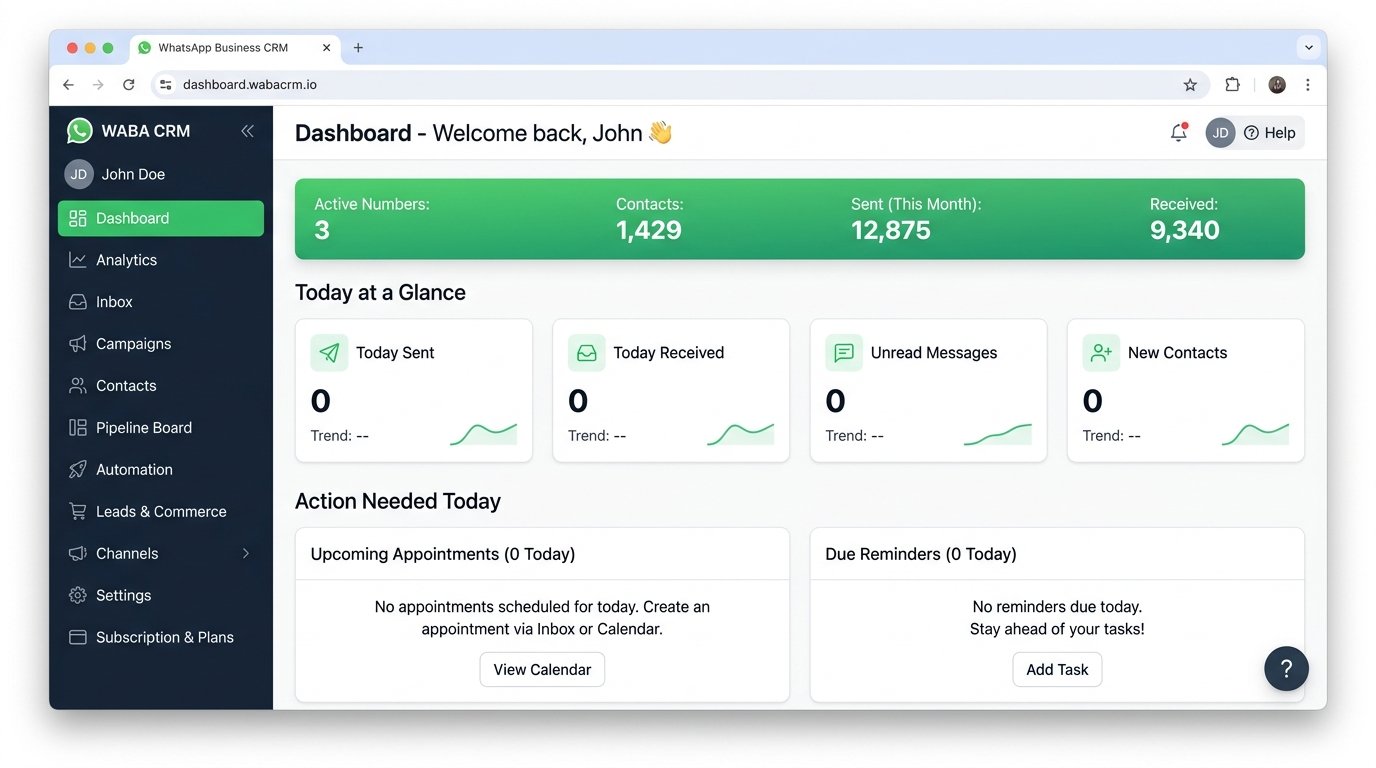Go back in browser history

point(68,85)
